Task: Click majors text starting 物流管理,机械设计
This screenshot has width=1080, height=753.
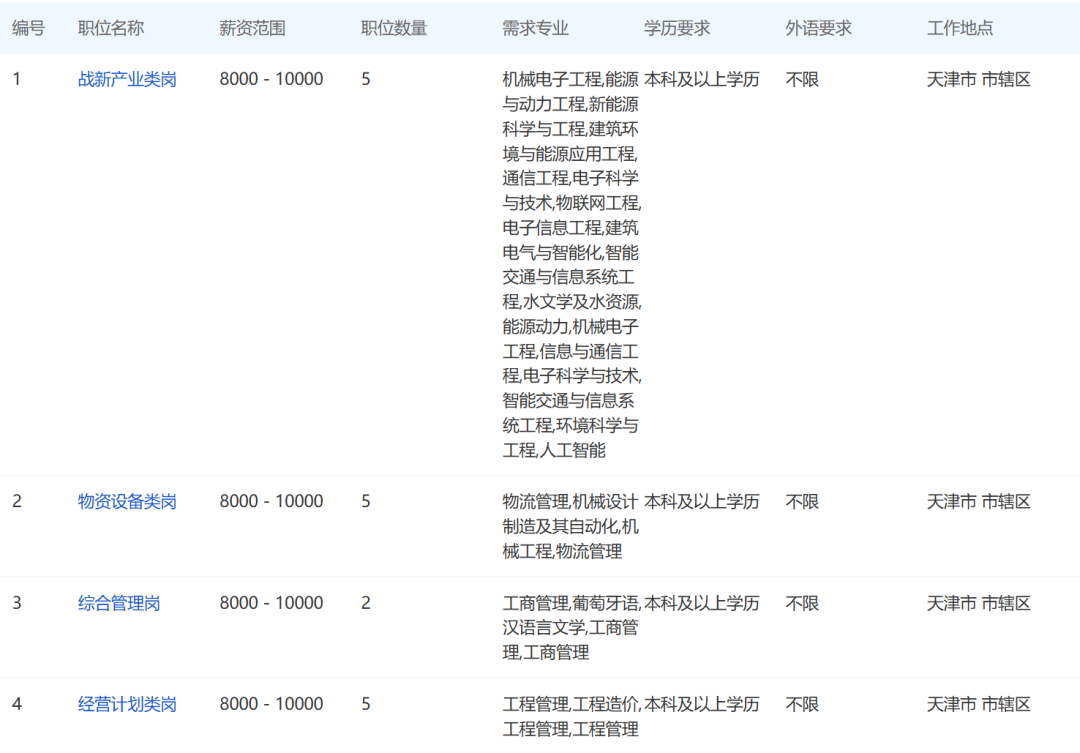Action: tap(570, 526)
